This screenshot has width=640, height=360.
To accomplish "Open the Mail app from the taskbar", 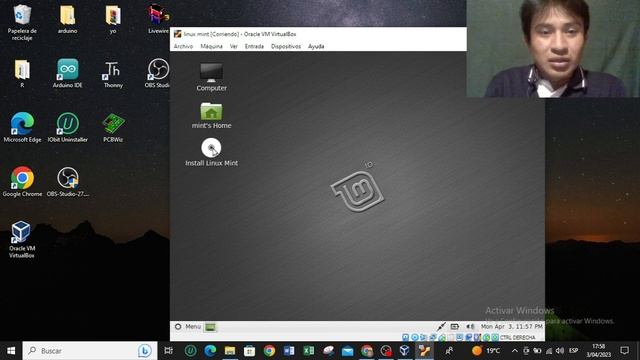I will point(347,351).
